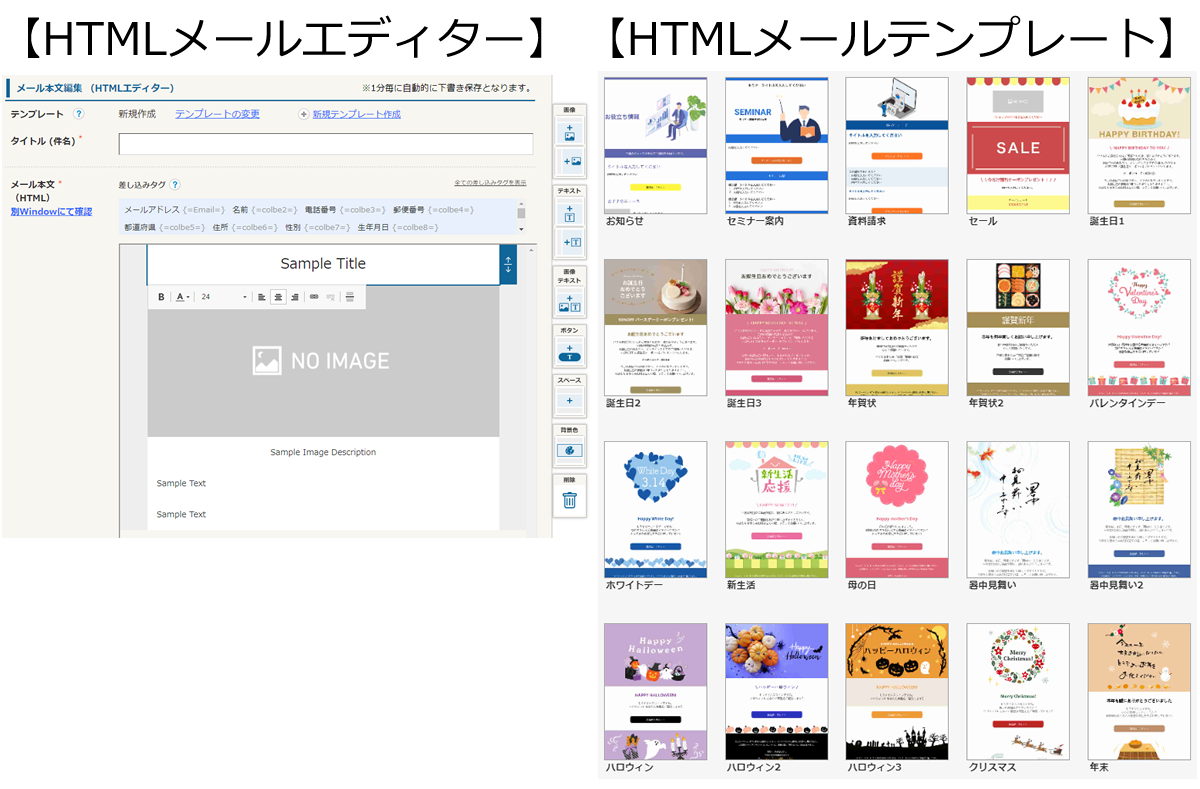Select the 年賀状 template thumbnail
This screenshot has width=1200, height=789.
tap(897, 328)
